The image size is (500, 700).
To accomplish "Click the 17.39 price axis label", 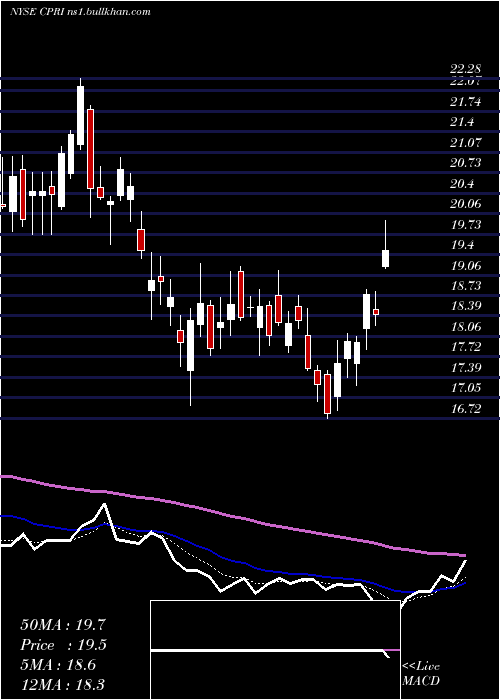I will (x=466, y=368).
